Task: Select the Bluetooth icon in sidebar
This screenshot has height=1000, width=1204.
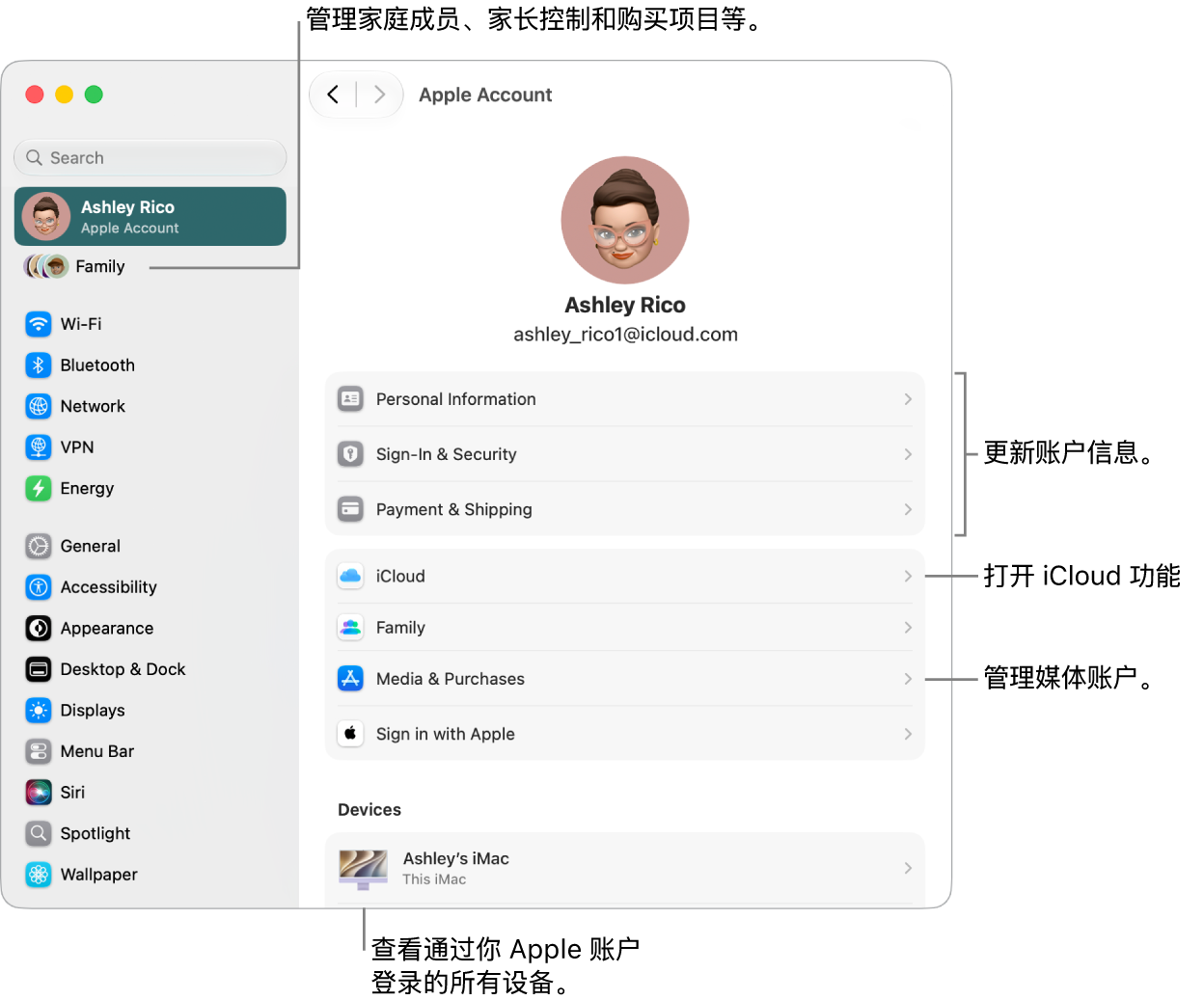Action: 39,365
